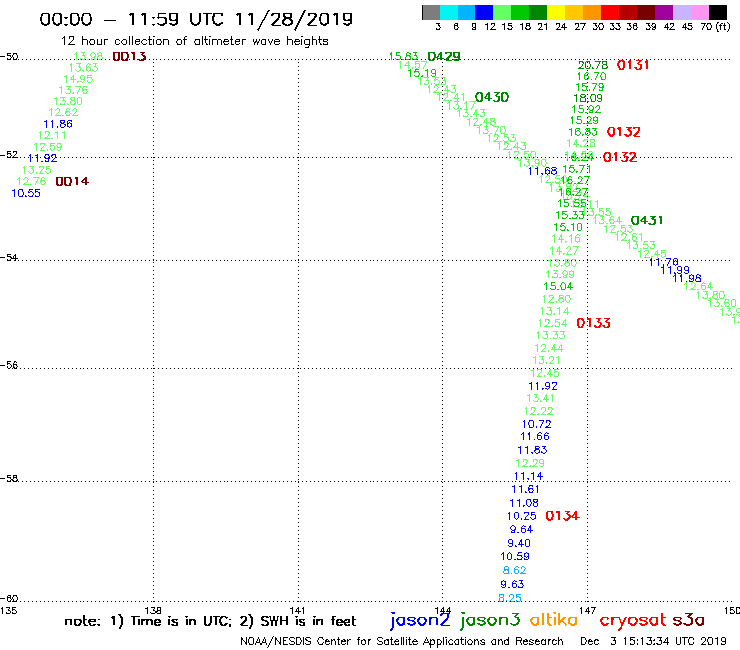The height and width of the screenshot is (650, 740).
Task: Click the purple swatch in the color scale
Action: pos(664,12)
